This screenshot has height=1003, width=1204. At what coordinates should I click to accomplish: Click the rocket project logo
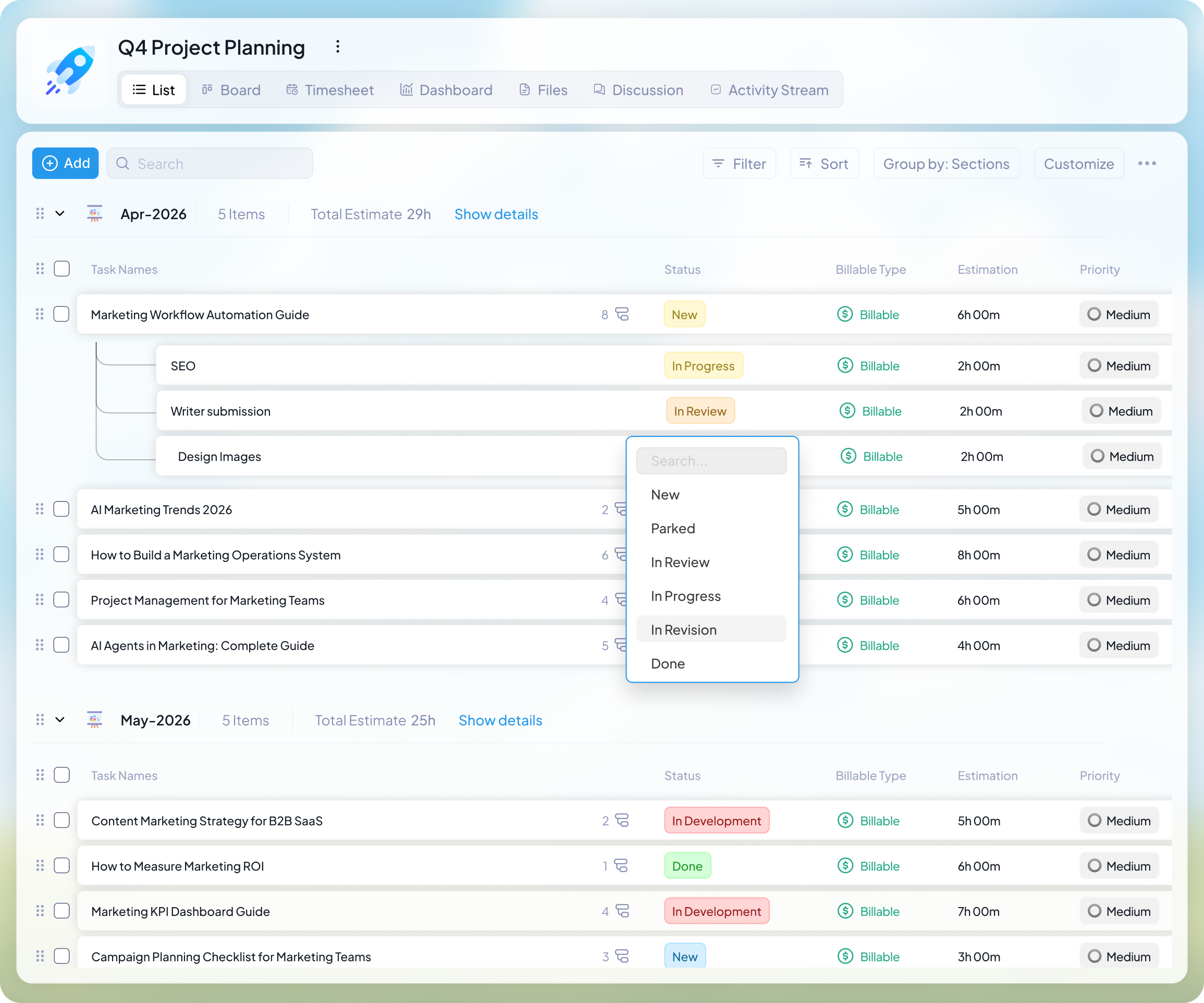coord(70,70)
